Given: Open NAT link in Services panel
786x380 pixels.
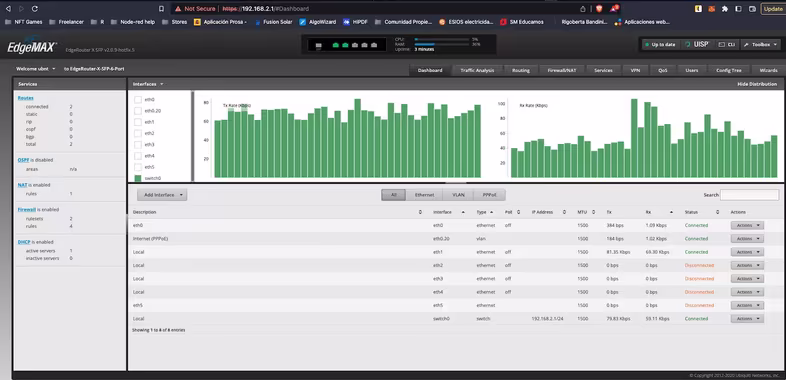Looking at the screenshot, I should pyautogui.click(x=22, y=185).
